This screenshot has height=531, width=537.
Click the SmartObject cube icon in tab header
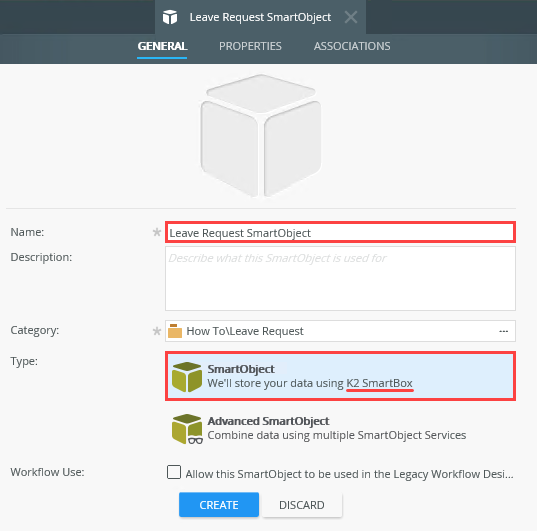170,17
